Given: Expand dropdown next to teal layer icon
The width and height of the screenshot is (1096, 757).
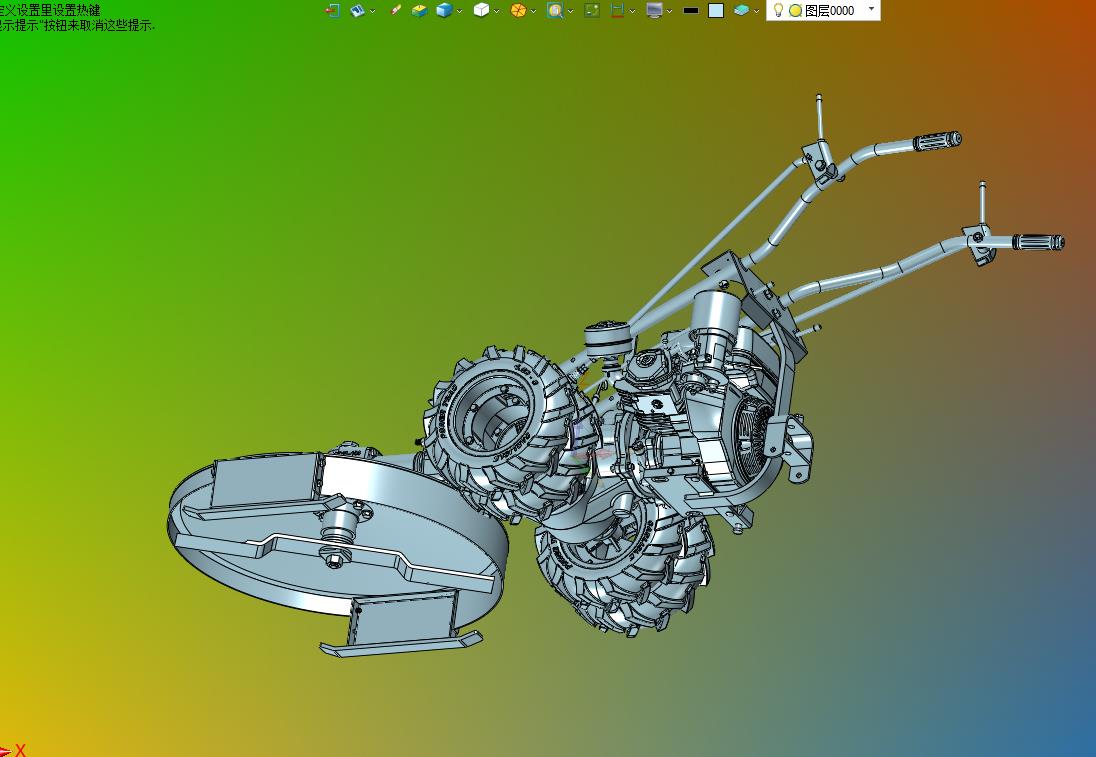Looking at the screenshot, I should tap(756, 11).
